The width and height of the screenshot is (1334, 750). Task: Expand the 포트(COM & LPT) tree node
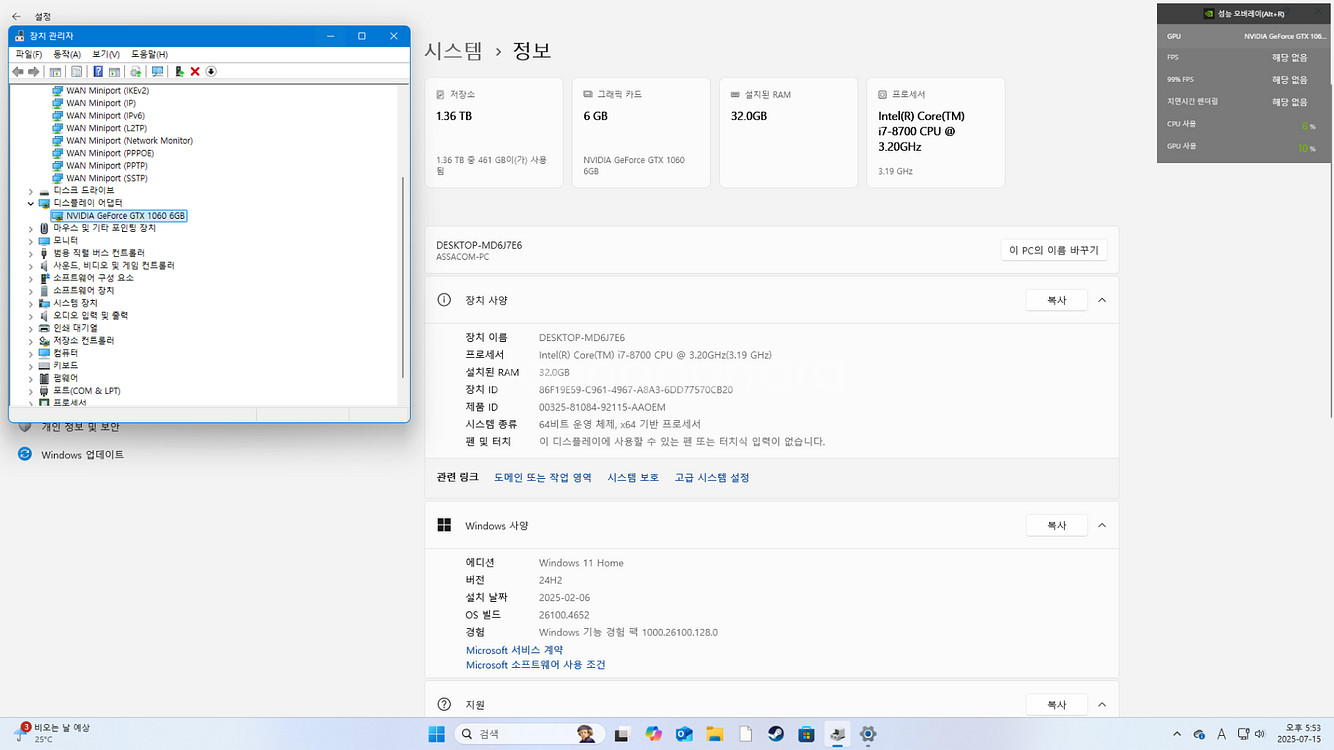pyautogui.click(x=31, y=390)
